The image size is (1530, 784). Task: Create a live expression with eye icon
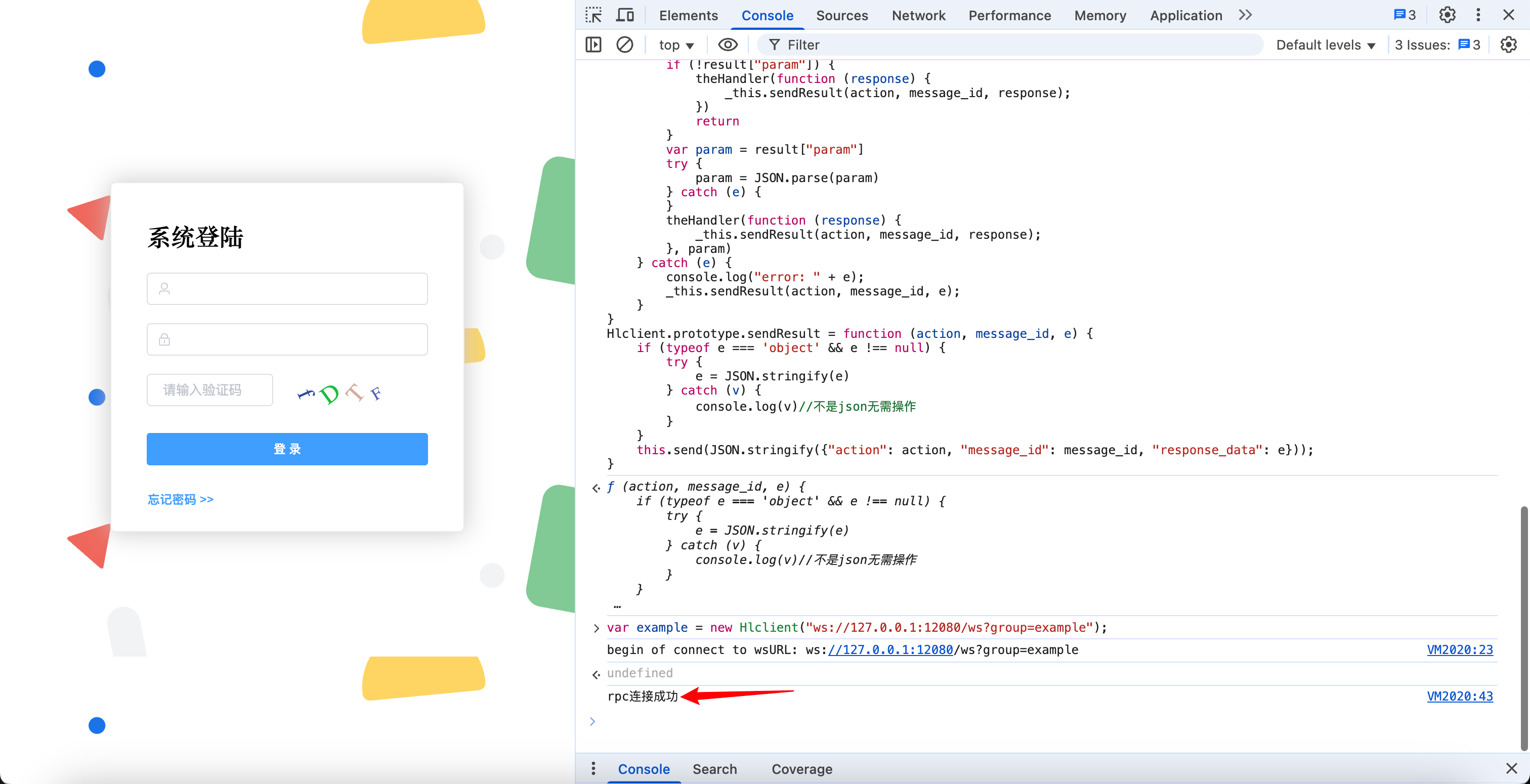point(728,45)
